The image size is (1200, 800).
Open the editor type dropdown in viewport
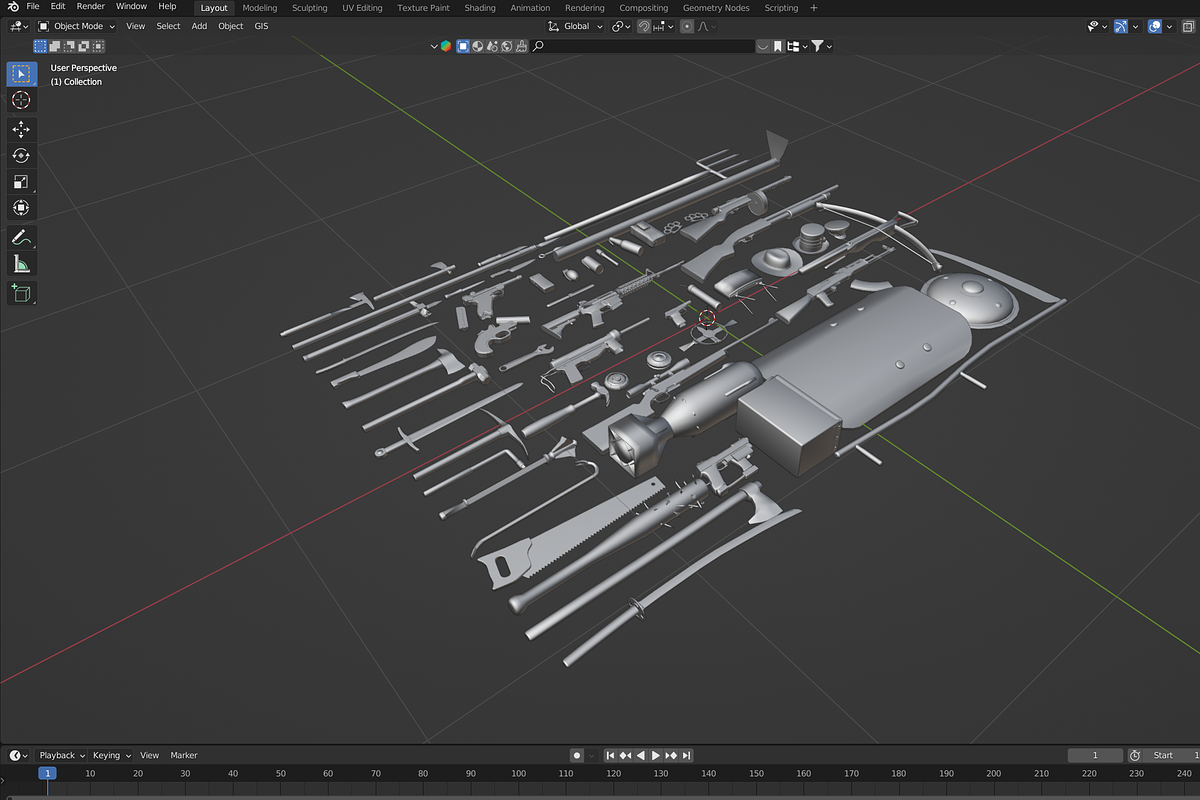[x=20, y=26]
